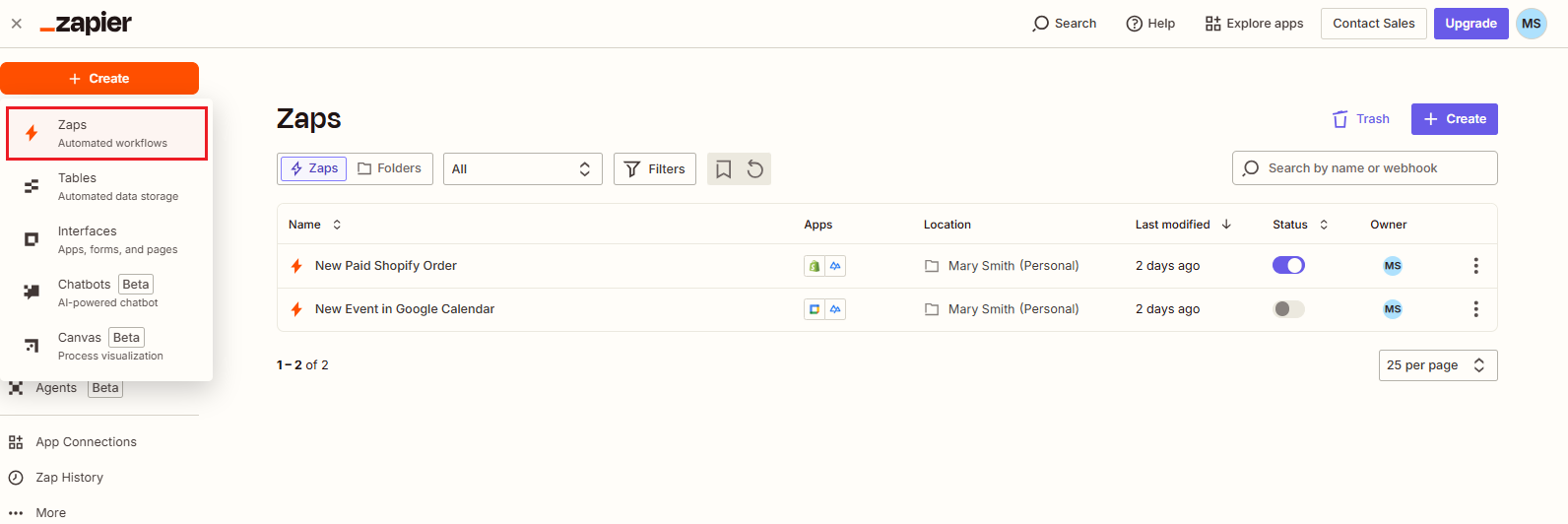The image size is (1568, 524).
Task: Click '2 days ago' in Shopify Order row
Action: point(1167,266)
